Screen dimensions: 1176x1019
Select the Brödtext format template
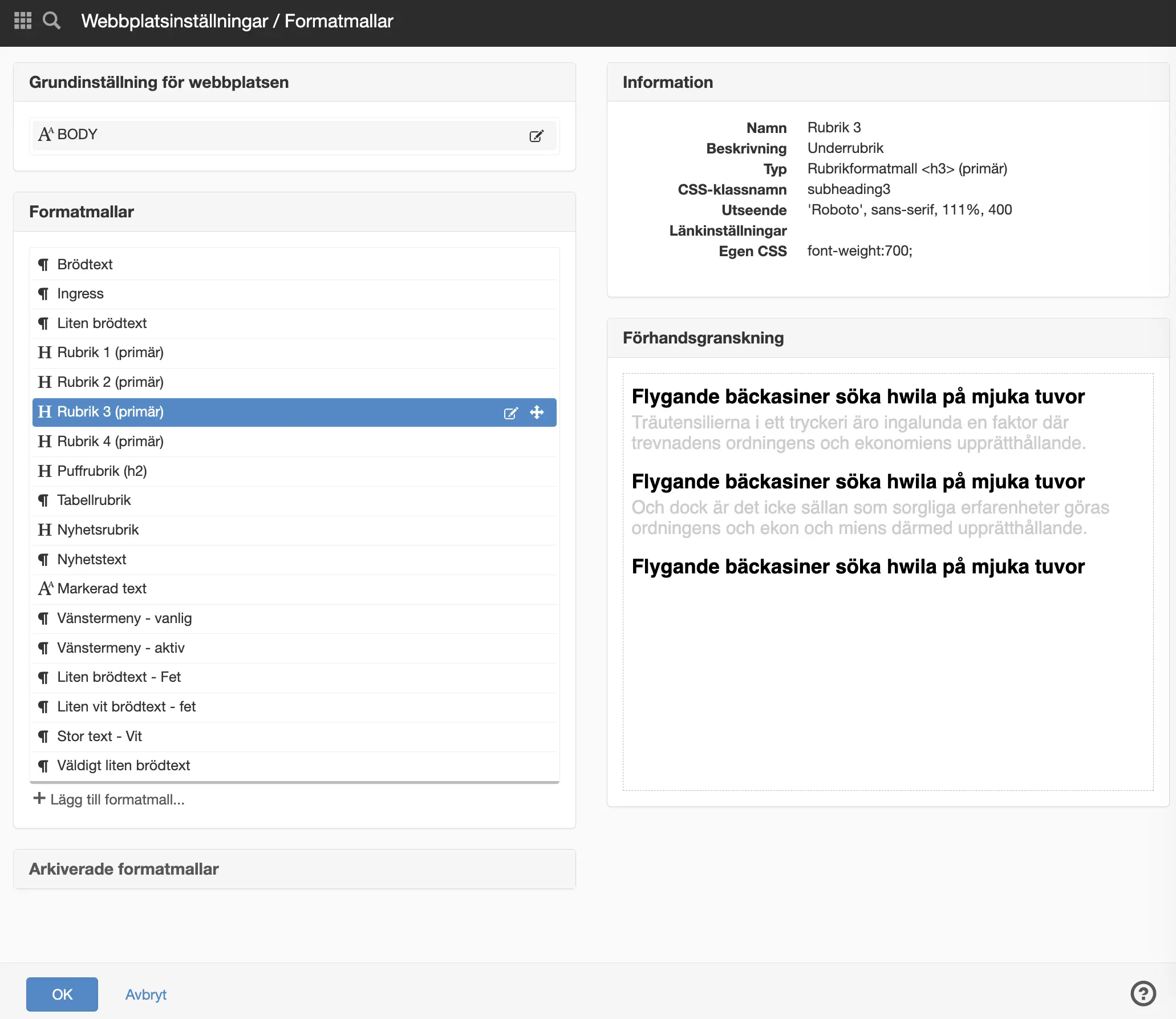tap(294, 265)
